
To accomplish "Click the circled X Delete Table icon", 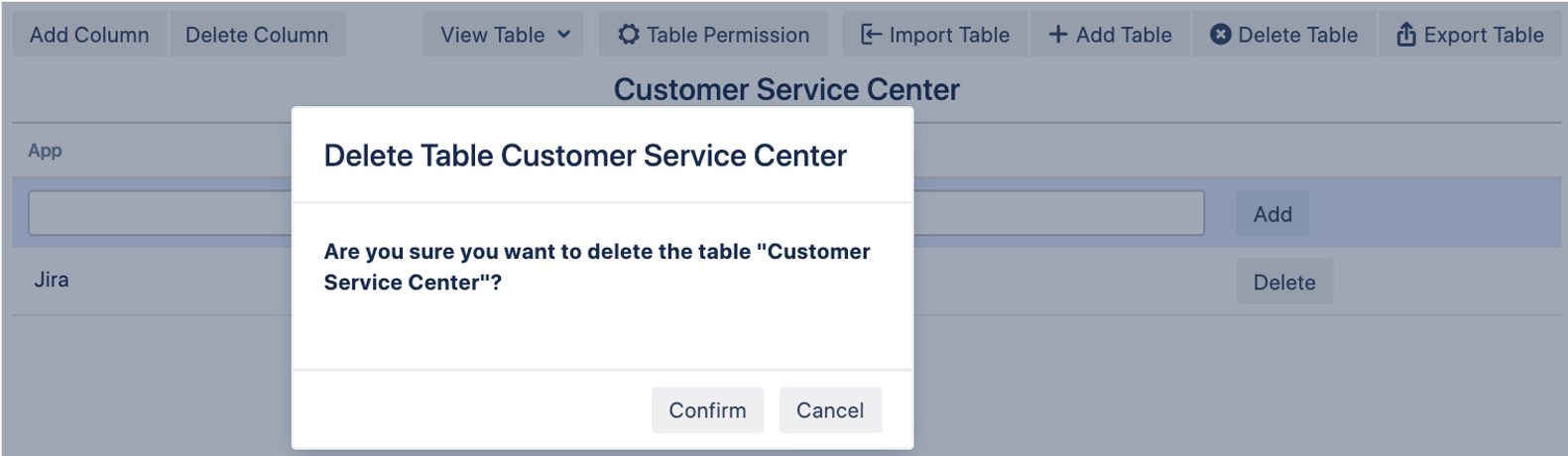I will pos(1221,35).
